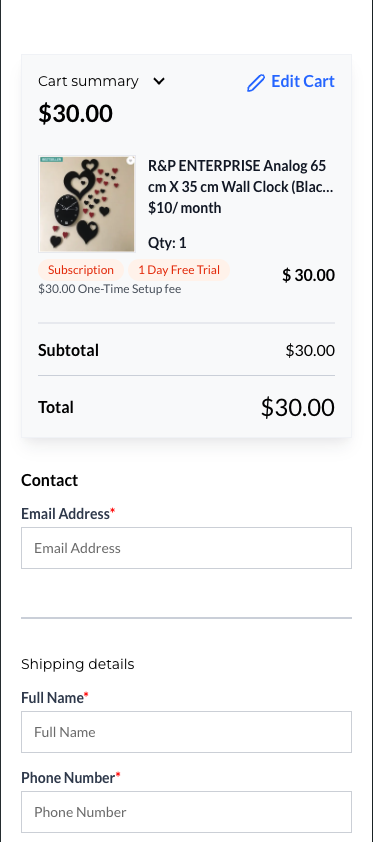Click the Cart summary label
373x842 pixels.
pos(88,81)
